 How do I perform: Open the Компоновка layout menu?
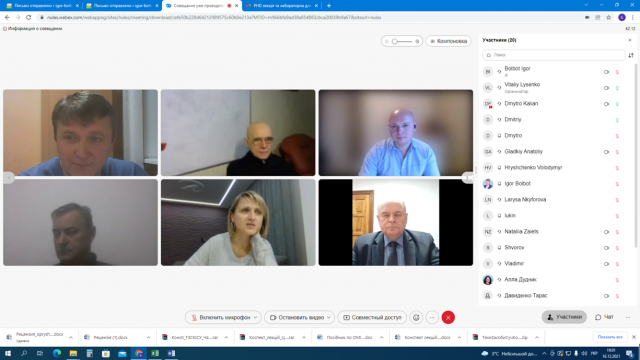coord(449,41)
